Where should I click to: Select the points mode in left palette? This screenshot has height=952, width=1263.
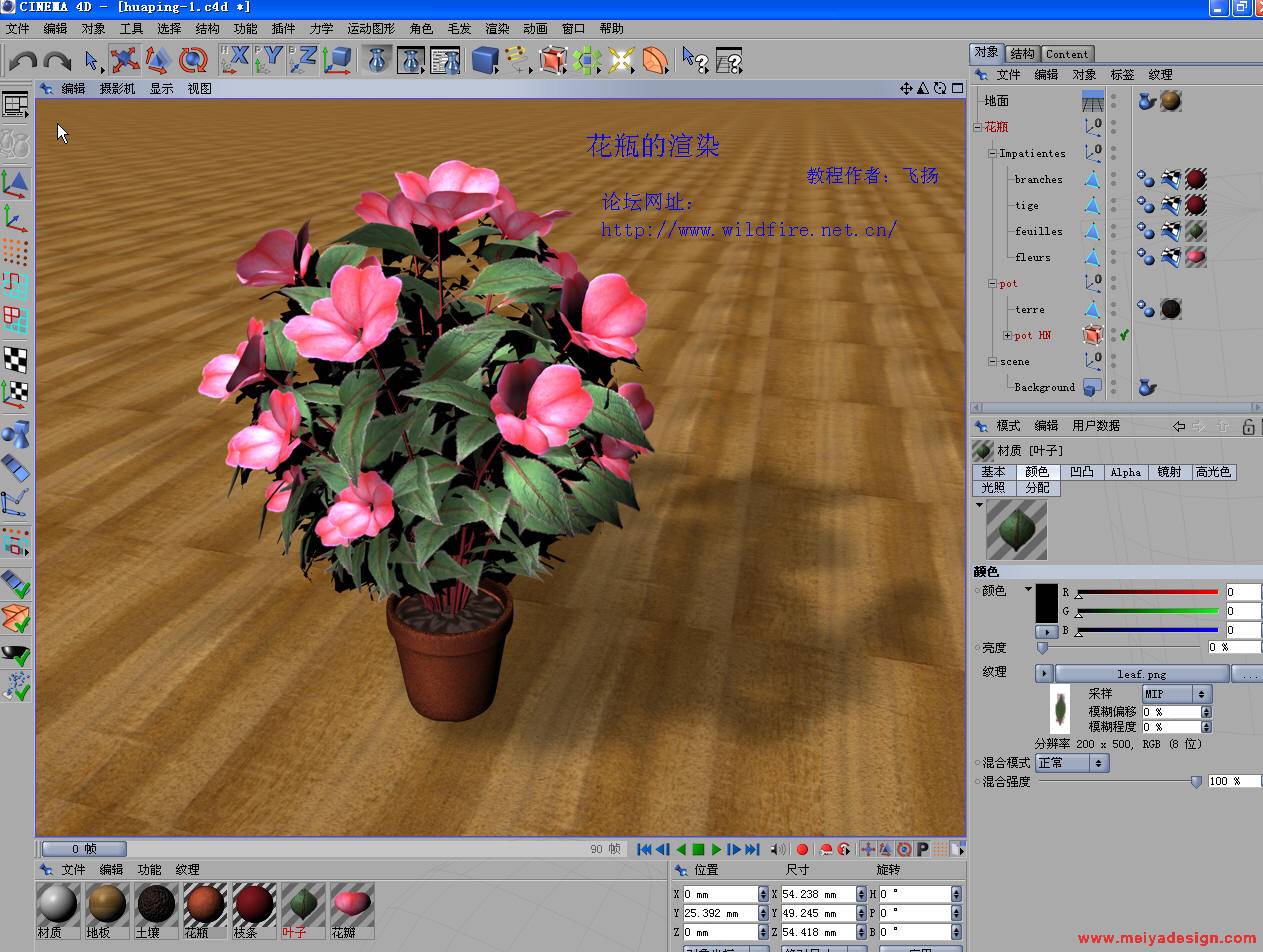(15, 251)
